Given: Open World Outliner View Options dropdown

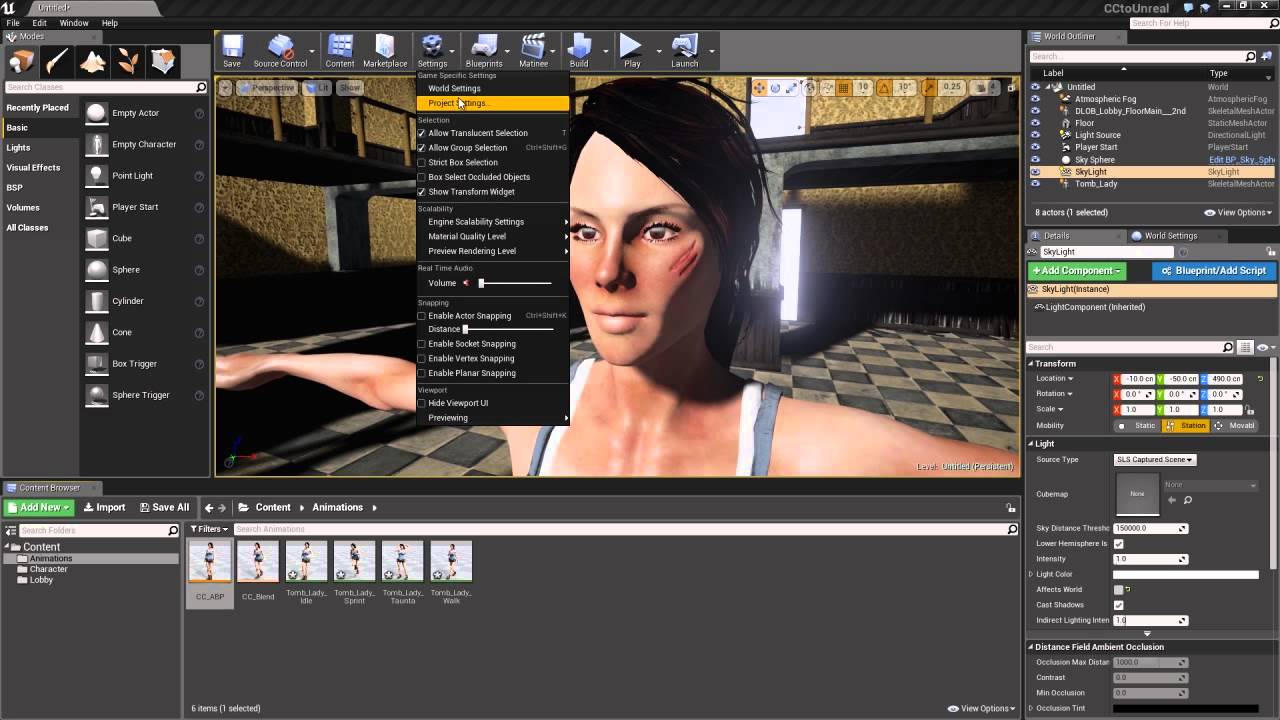Looking at the screenshot, I should coord(1238,212).
